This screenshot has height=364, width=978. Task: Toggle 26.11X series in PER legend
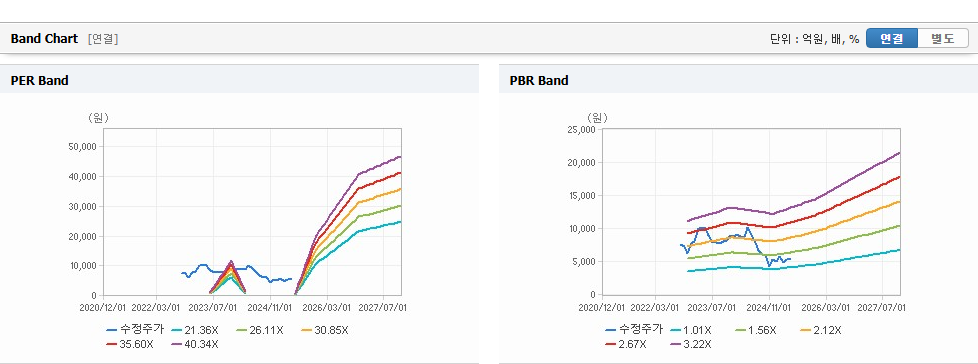pos(260,330)
